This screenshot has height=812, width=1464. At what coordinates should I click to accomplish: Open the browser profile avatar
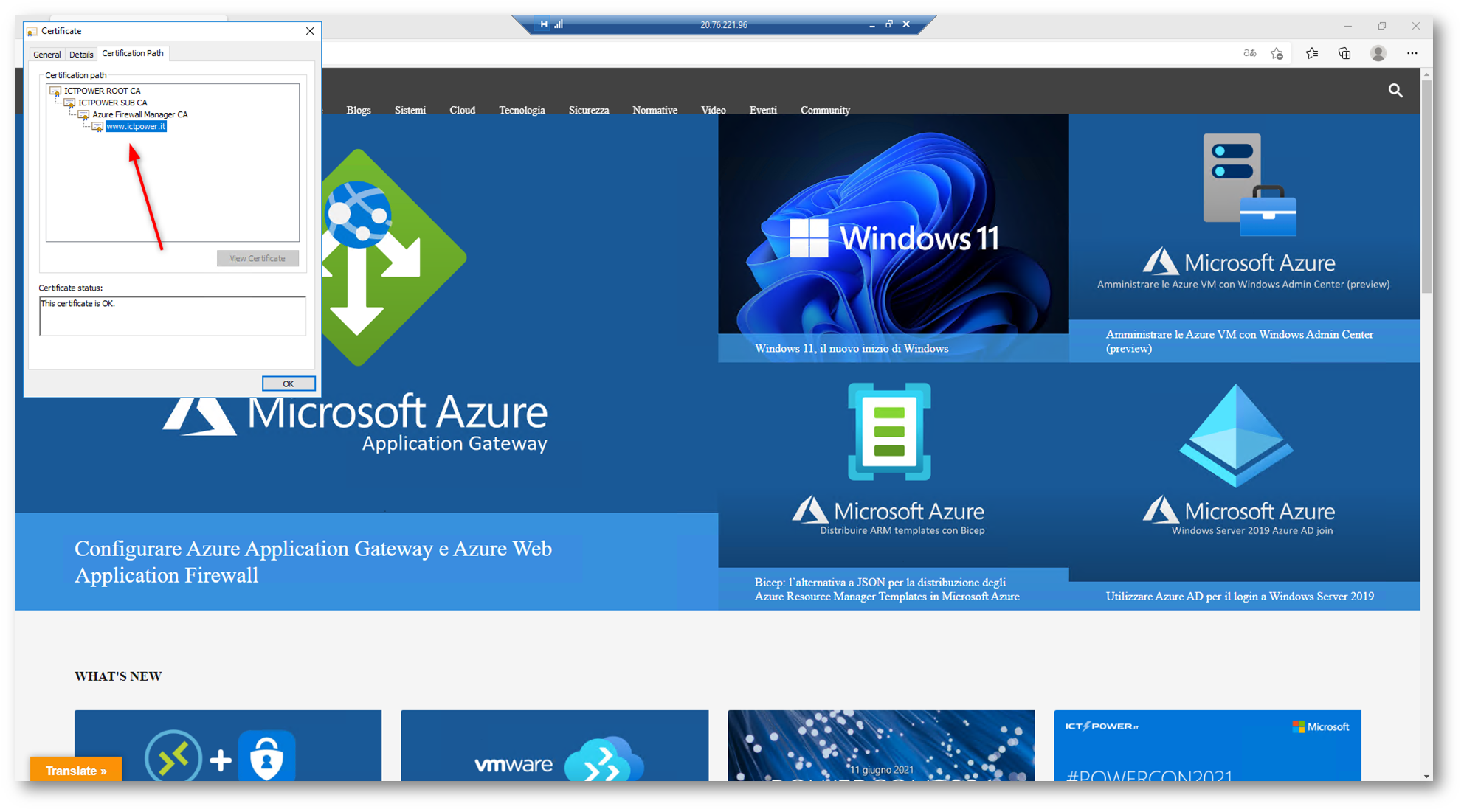click(x=1378, y=53)
